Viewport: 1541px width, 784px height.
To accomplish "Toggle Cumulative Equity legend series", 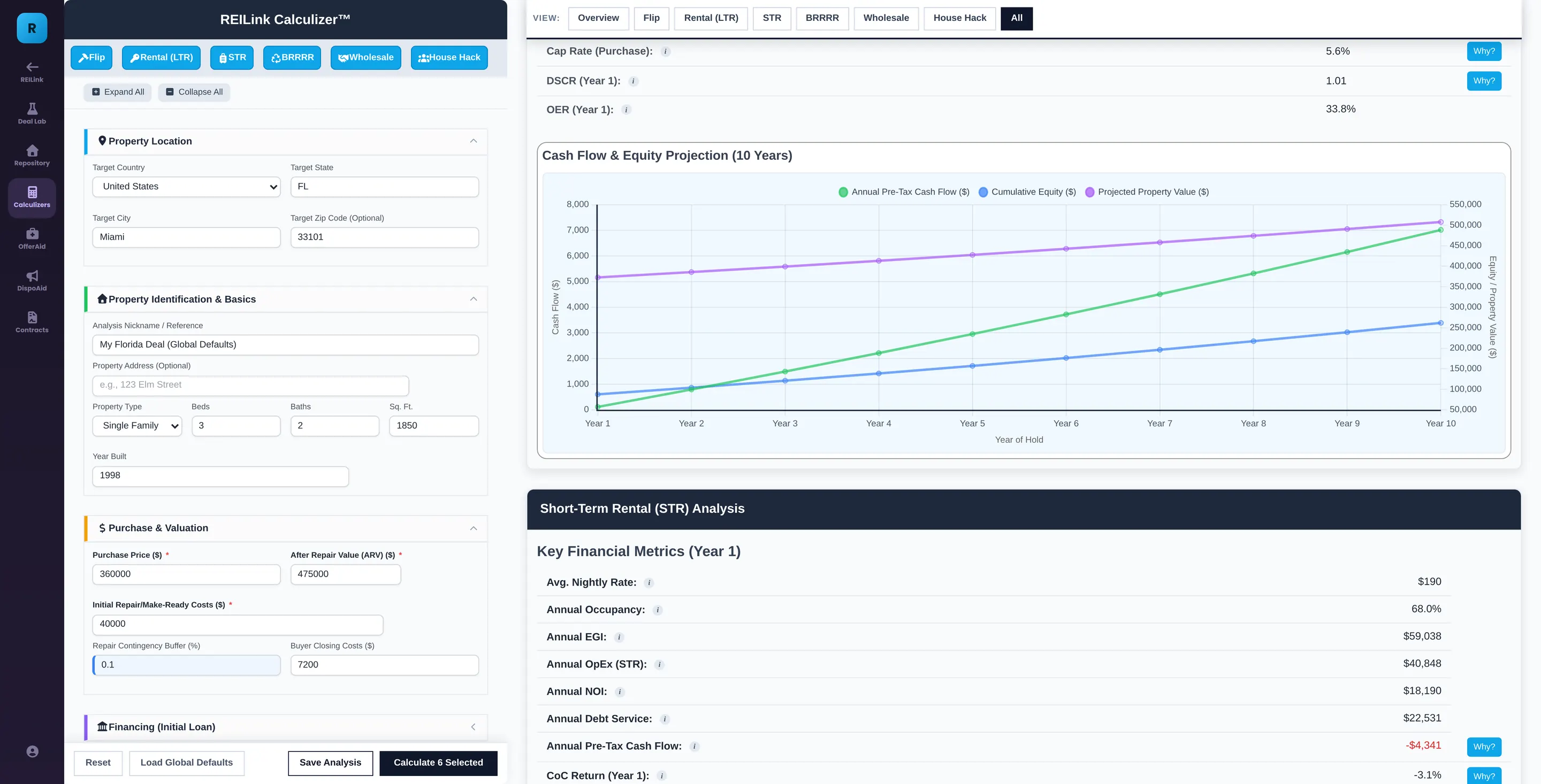I will click(1027, 192).
